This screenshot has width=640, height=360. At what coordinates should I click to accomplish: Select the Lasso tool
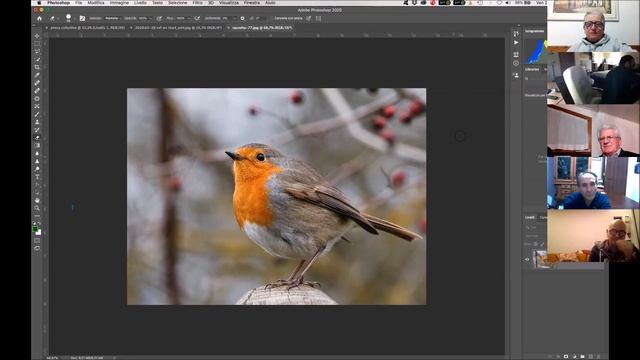pos(37,51)
